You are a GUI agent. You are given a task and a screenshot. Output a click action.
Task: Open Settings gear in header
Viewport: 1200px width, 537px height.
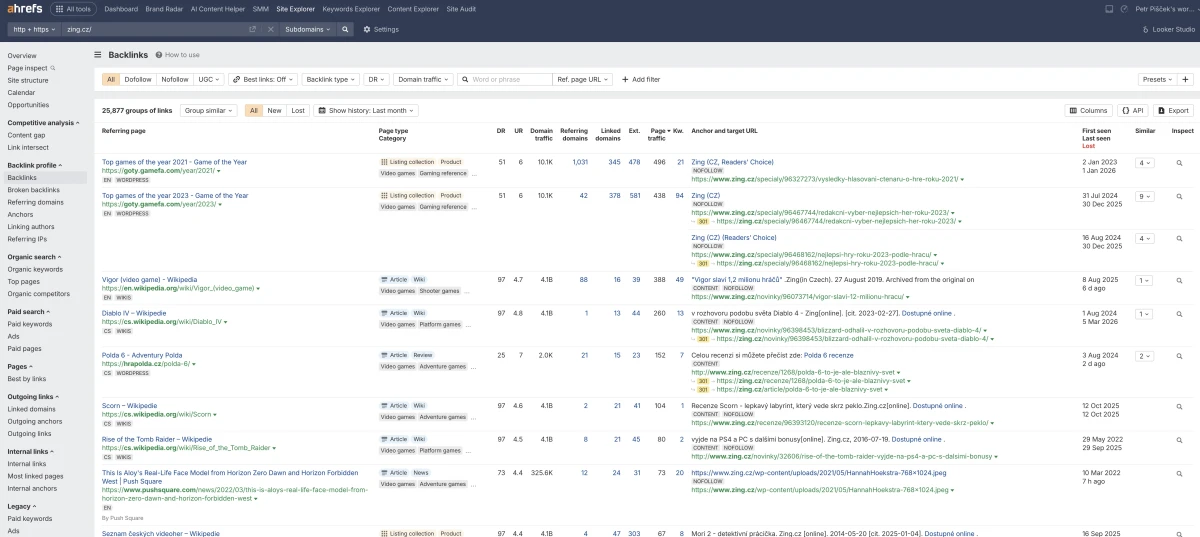click(381, 29)
